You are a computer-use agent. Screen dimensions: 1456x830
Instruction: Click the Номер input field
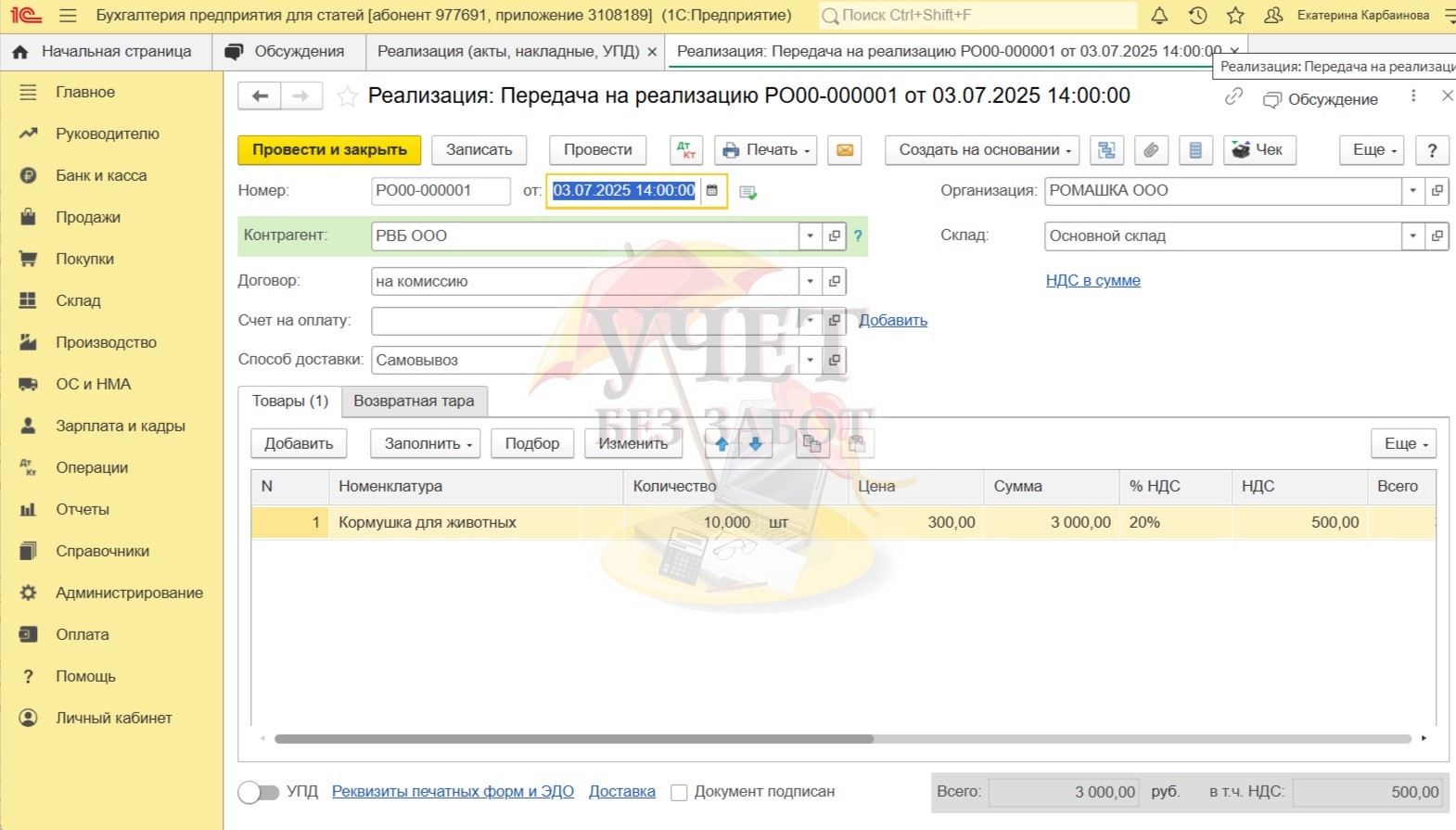point(440,191)
